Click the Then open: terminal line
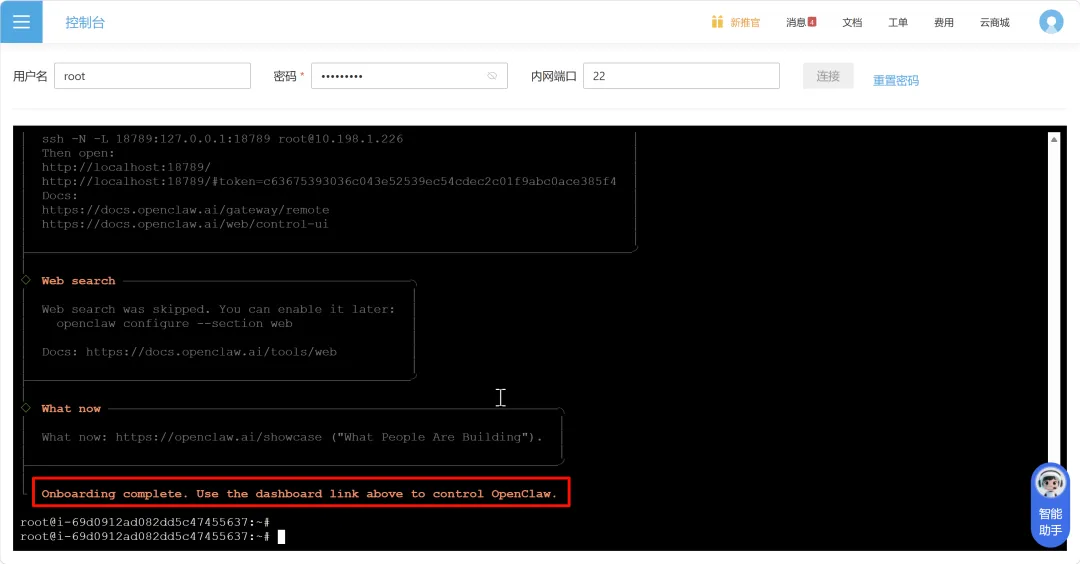1080x564 pixels. tap(78, 154)
